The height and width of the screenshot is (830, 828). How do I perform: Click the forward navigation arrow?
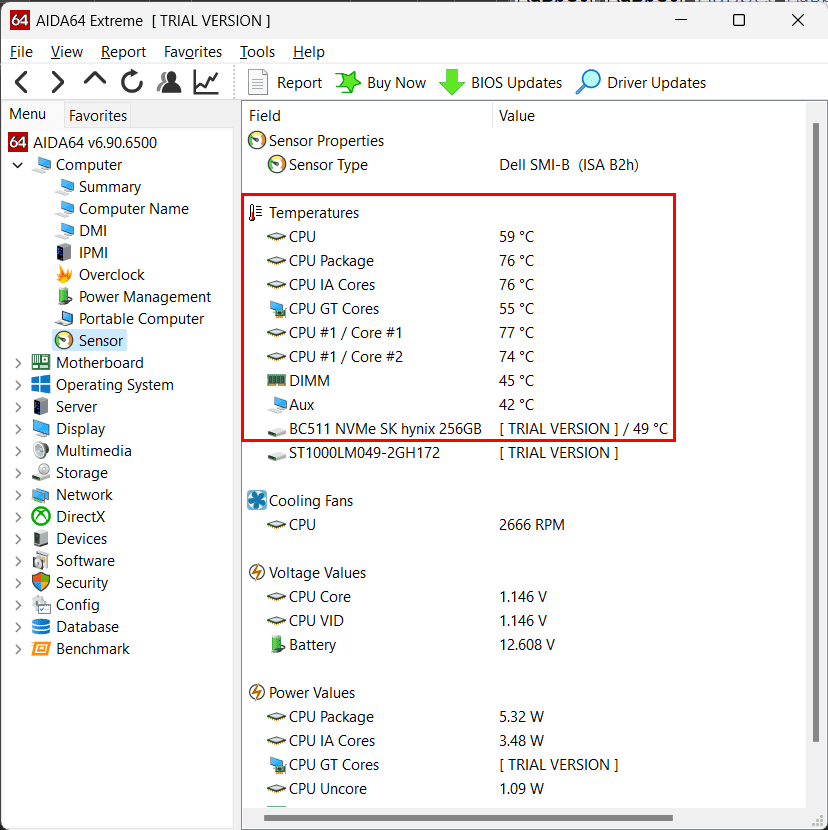point(57,82)
